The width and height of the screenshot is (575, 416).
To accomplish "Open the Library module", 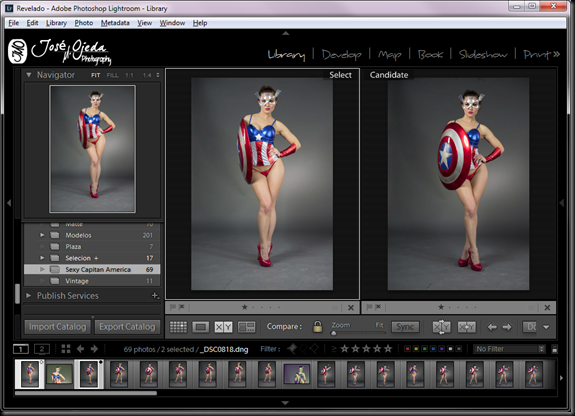I will (286, 55).
